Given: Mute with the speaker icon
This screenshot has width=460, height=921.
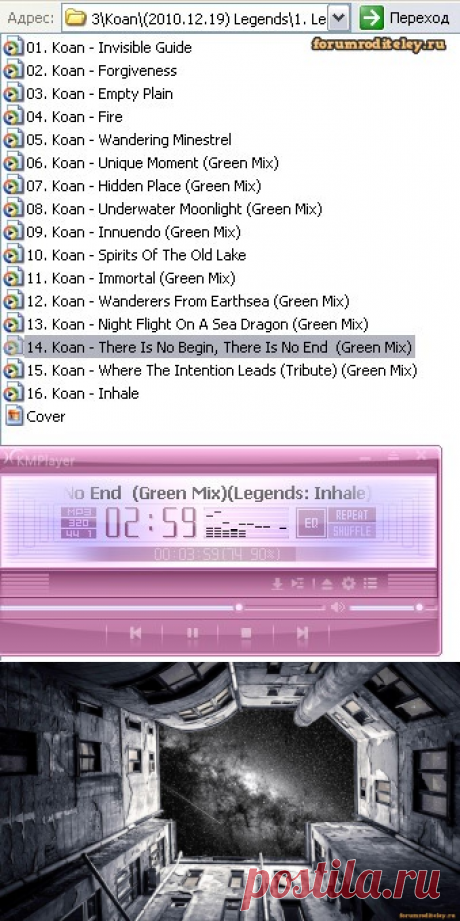Looking at the screenshot, I should click(x=338, y=607).
